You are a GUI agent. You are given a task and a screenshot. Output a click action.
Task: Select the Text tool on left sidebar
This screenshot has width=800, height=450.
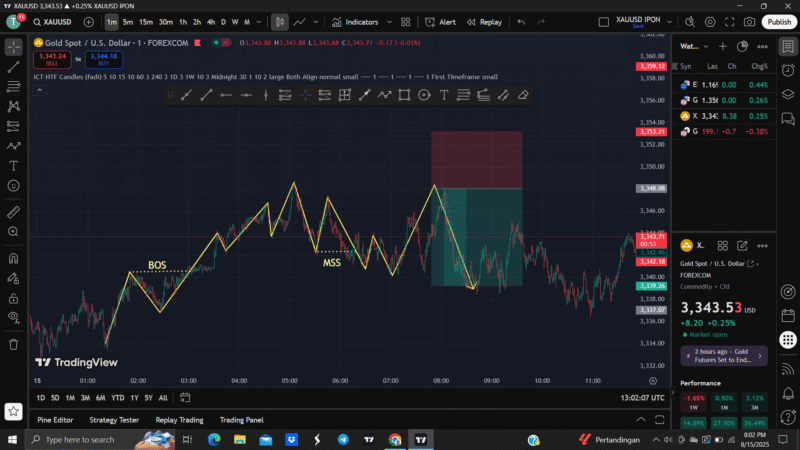point(13,166)
